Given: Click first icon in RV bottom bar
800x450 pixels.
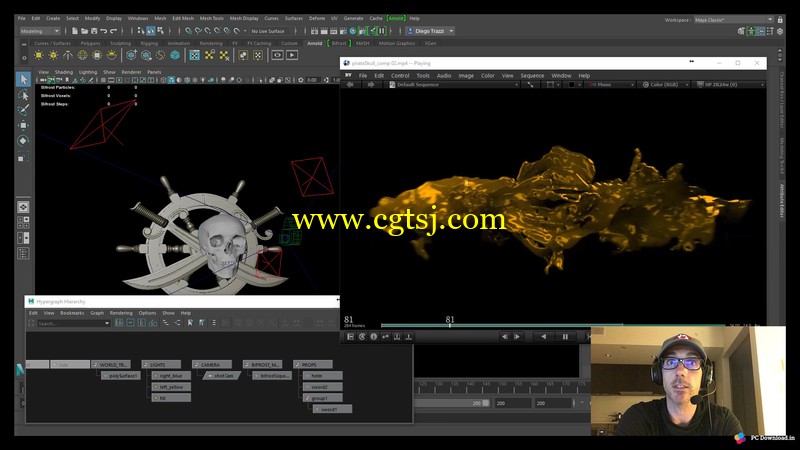Looking at the screenshot, I should click(x=350, y=337).
